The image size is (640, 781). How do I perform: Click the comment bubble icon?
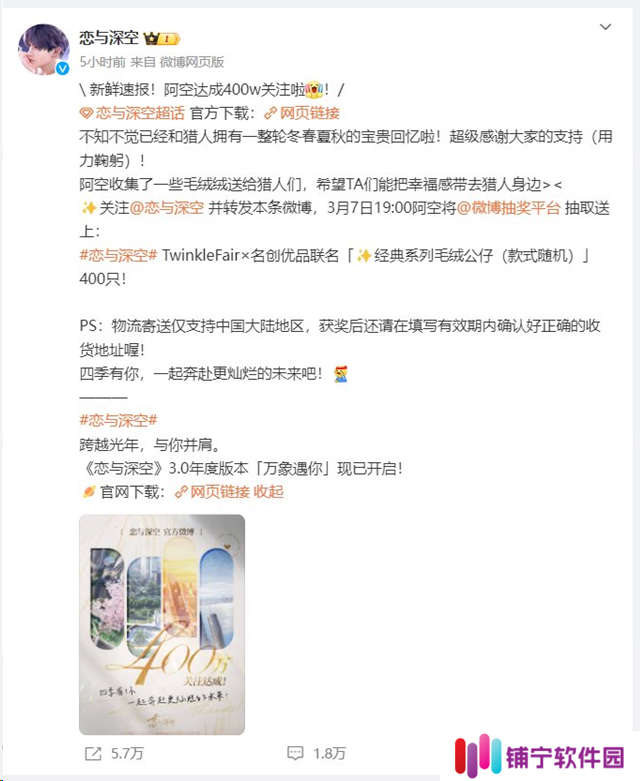click(295, 753)
